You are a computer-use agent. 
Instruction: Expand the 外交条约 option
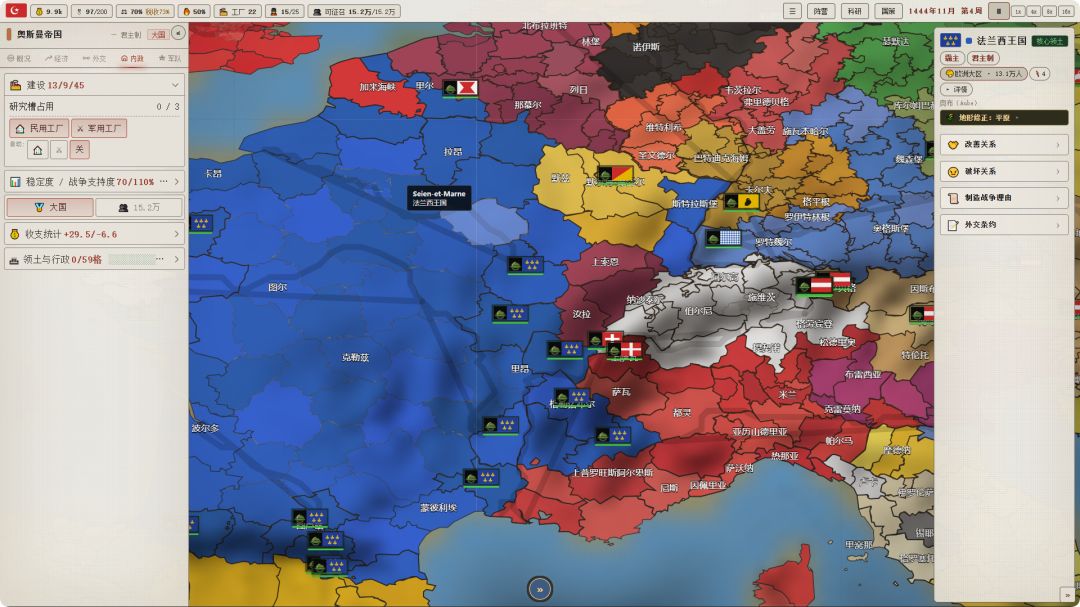coord(1004,225)
